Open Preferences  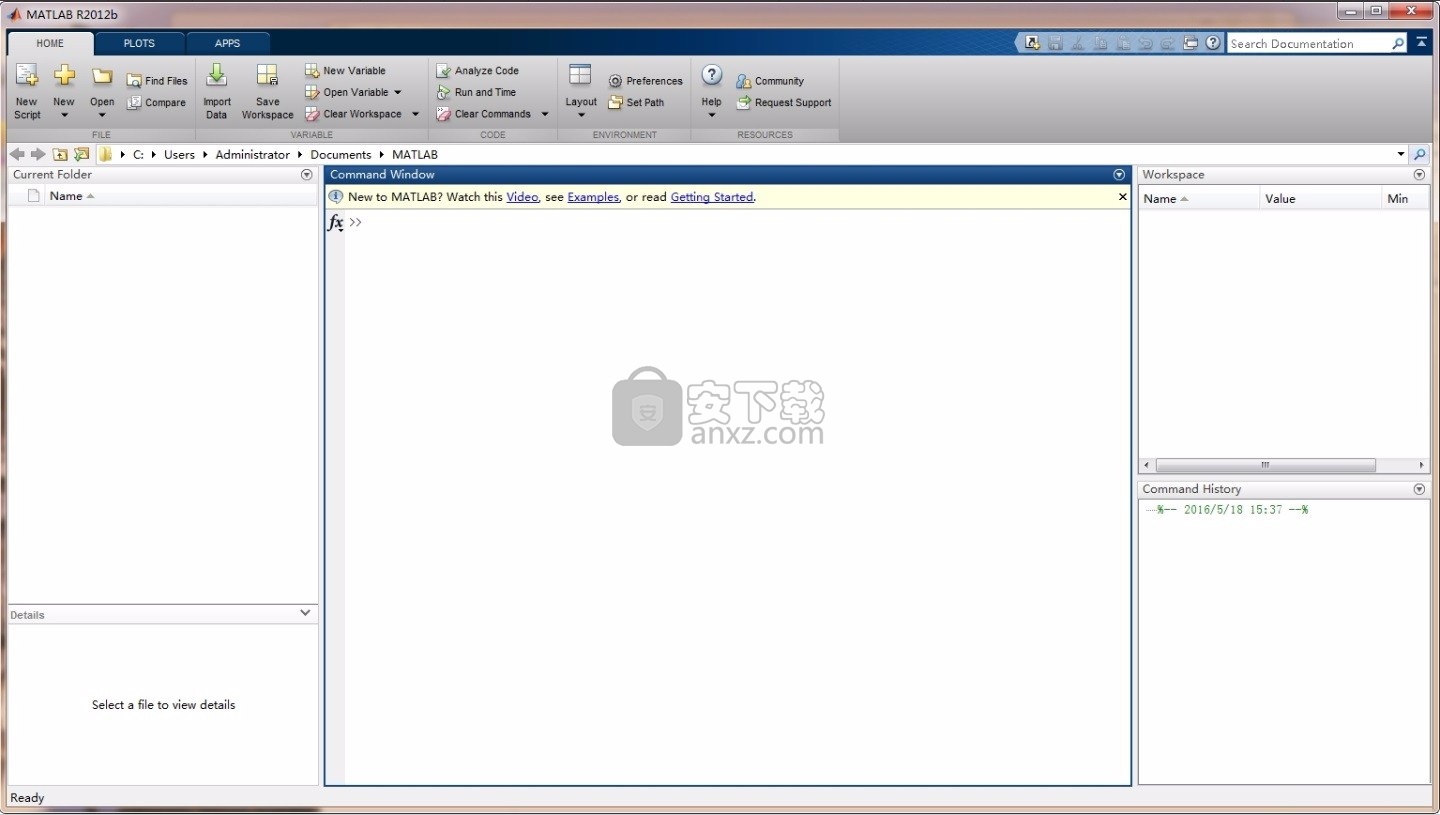coord(645,81)
